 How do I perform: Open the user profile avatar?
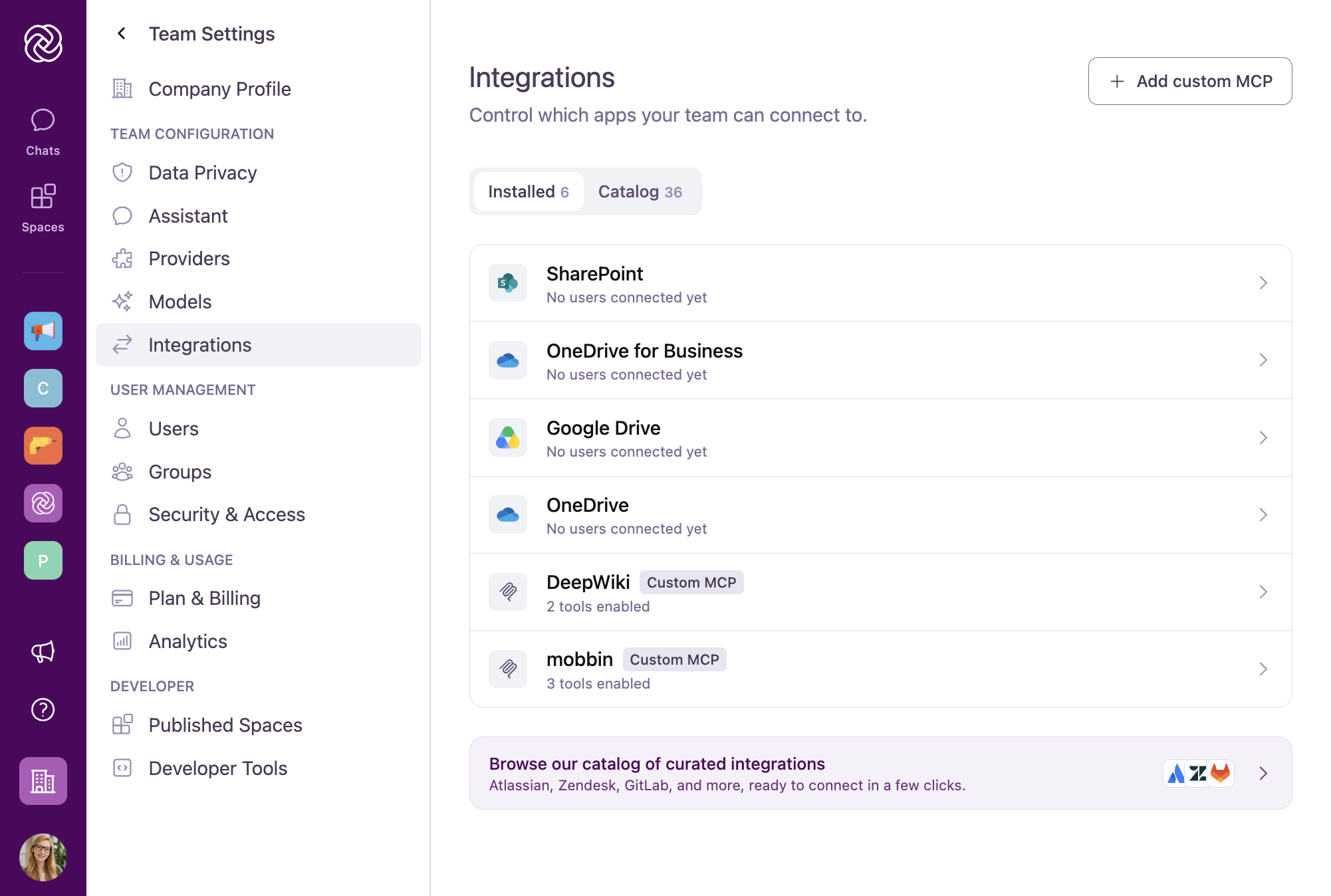[x=43, y=857]
